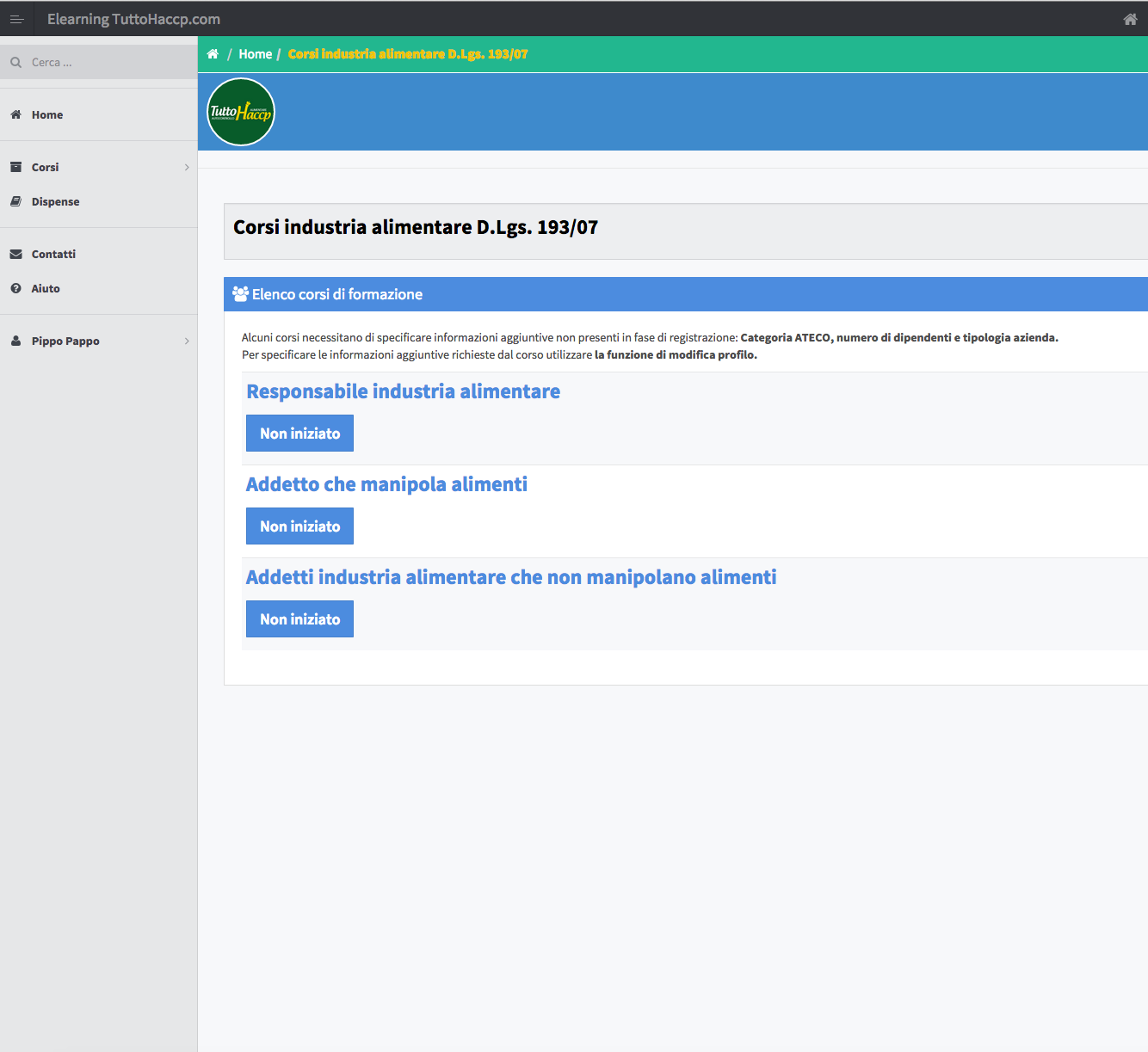Click the Home breadcrumb link
The height and width of the screenshot is (1052, 1148).
(255, 54)
